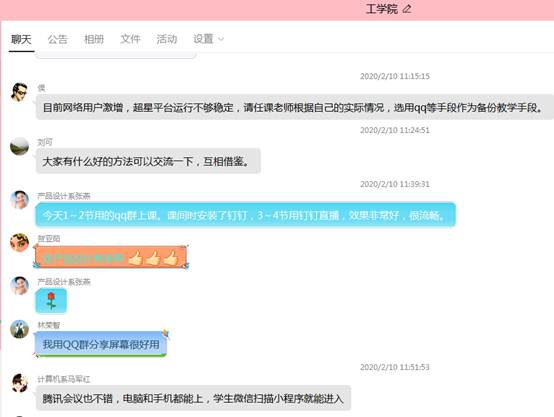Select the message about 超星平台运行不够稳定
This screenshot has height=417, width=554.
295,107
